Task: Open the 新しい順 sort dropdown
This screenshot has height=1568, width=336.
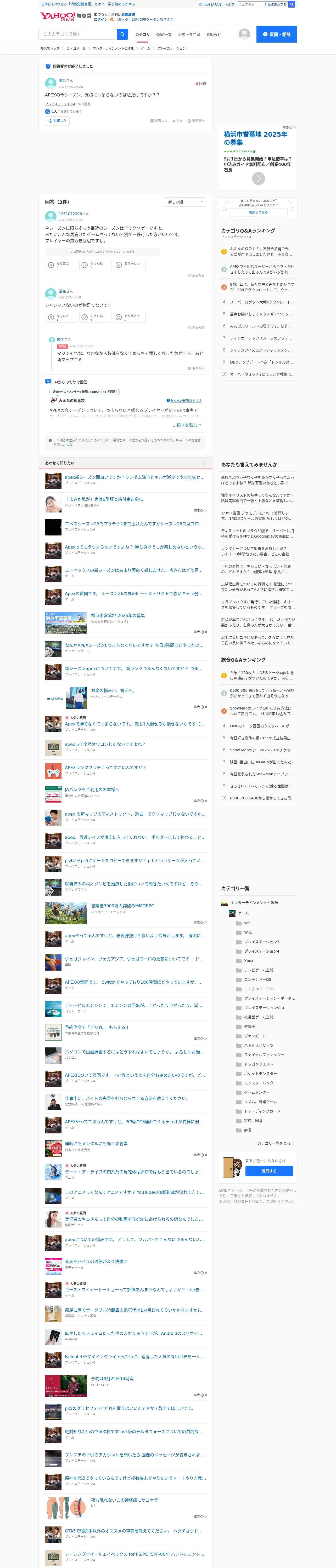Action: pos(185,201)
